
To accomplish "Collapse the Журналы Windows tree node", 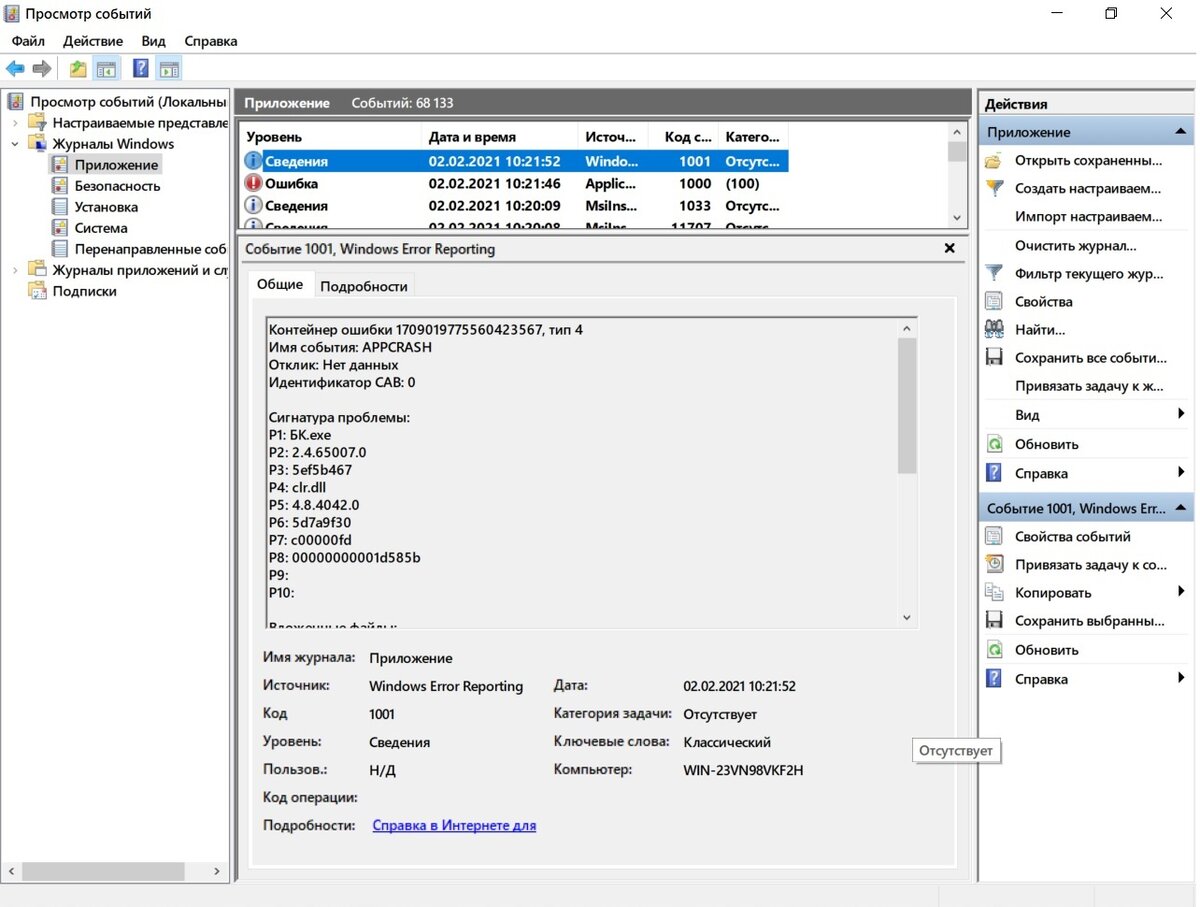I will coord(15,144).
